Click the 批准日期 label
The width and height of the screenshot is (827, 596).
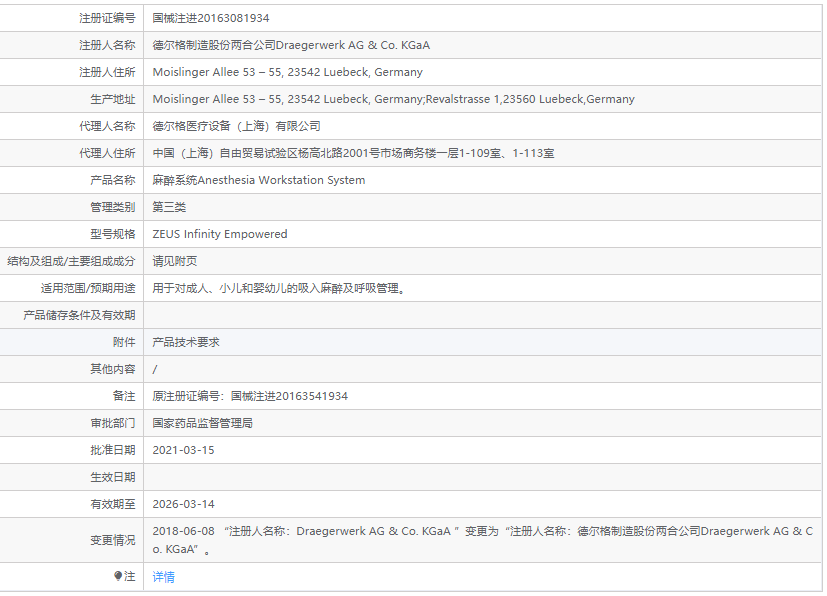click(113, 450)
